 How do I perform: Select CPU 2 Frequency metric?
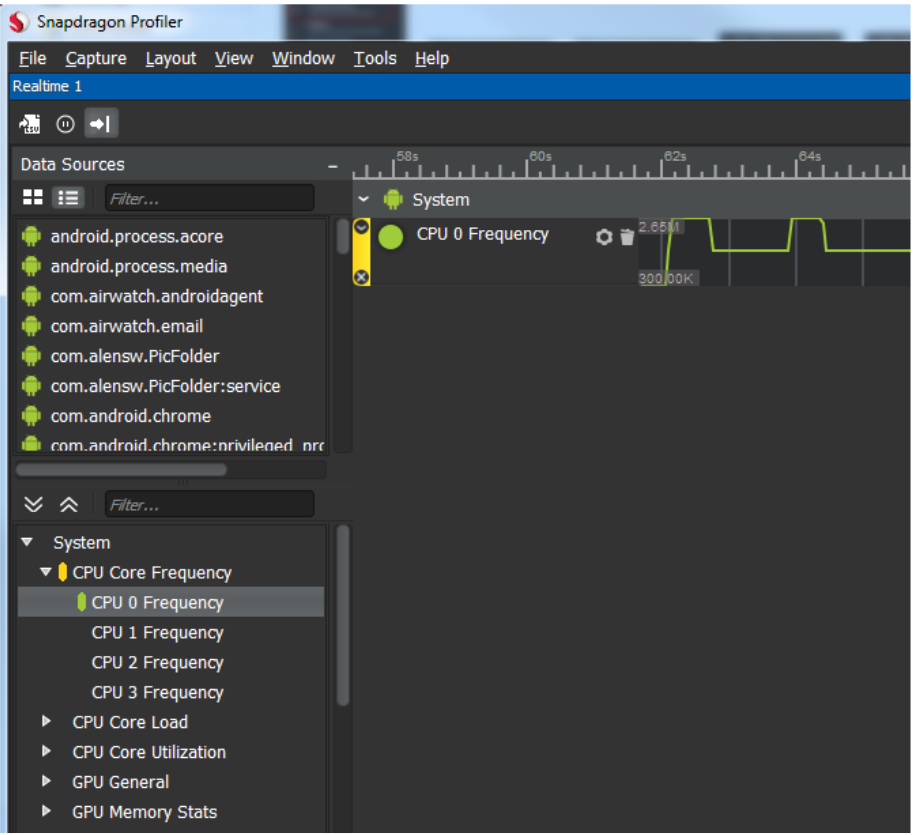point(157,662)
